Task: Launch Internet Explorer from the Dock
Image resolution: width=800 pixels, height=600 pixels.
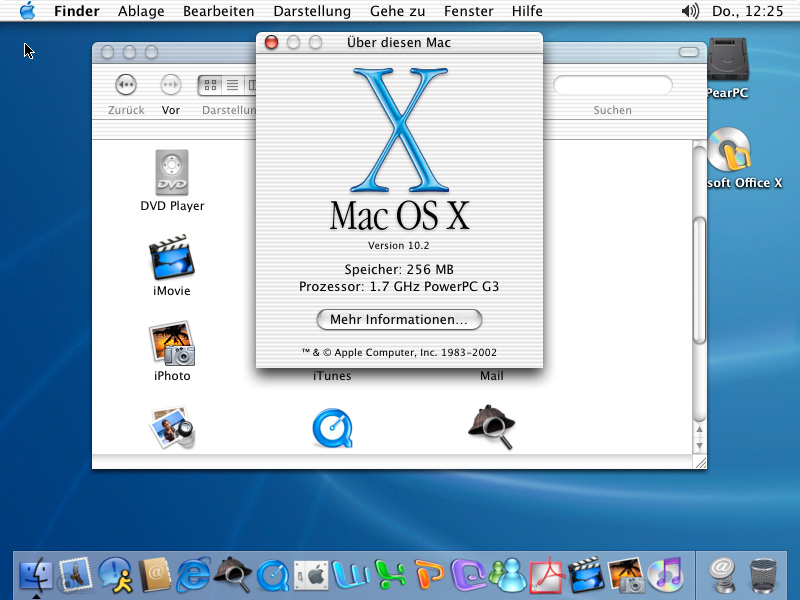Action: point(193,574)
